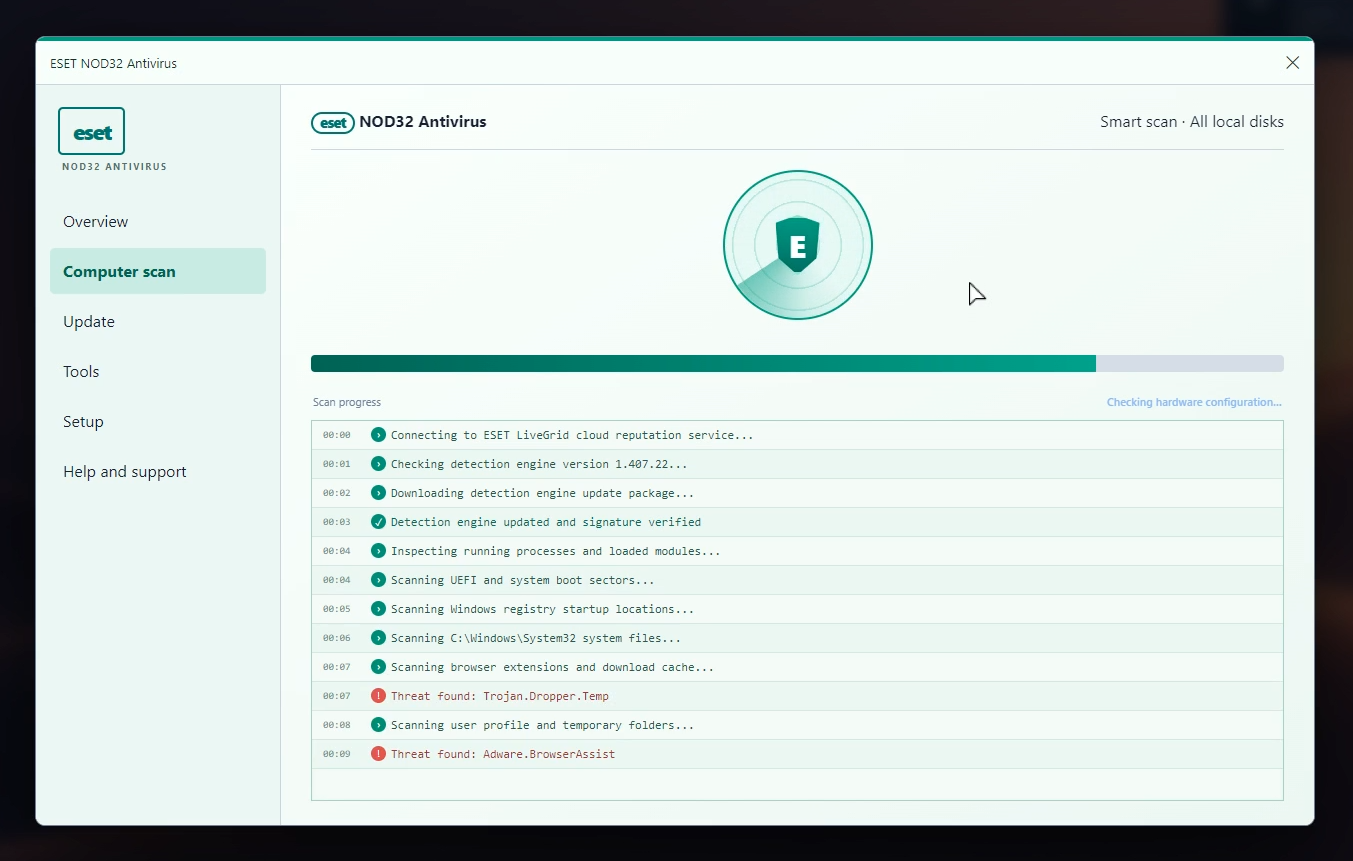Click the 00:00 timestamp in the scan log

337,435
